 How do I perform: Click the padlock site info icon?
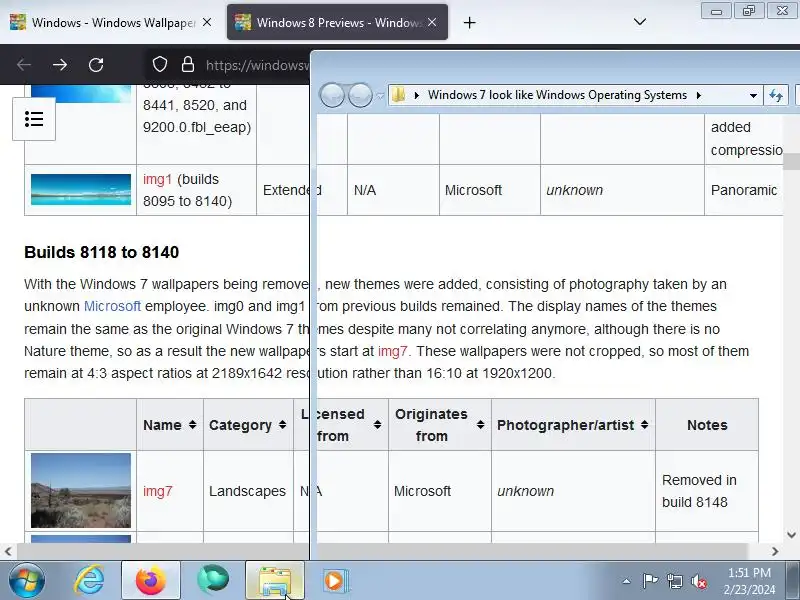pyautogui.click(x=188, y=65)
